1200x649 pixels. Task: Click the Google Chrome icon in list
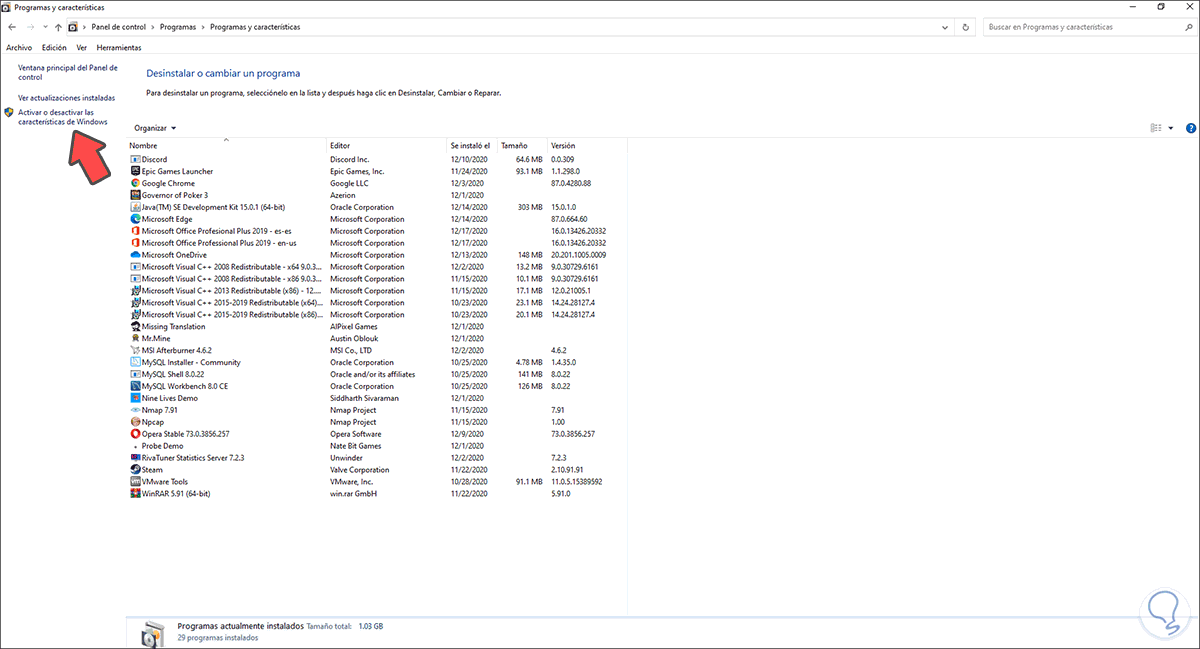(x=135, y=184)
